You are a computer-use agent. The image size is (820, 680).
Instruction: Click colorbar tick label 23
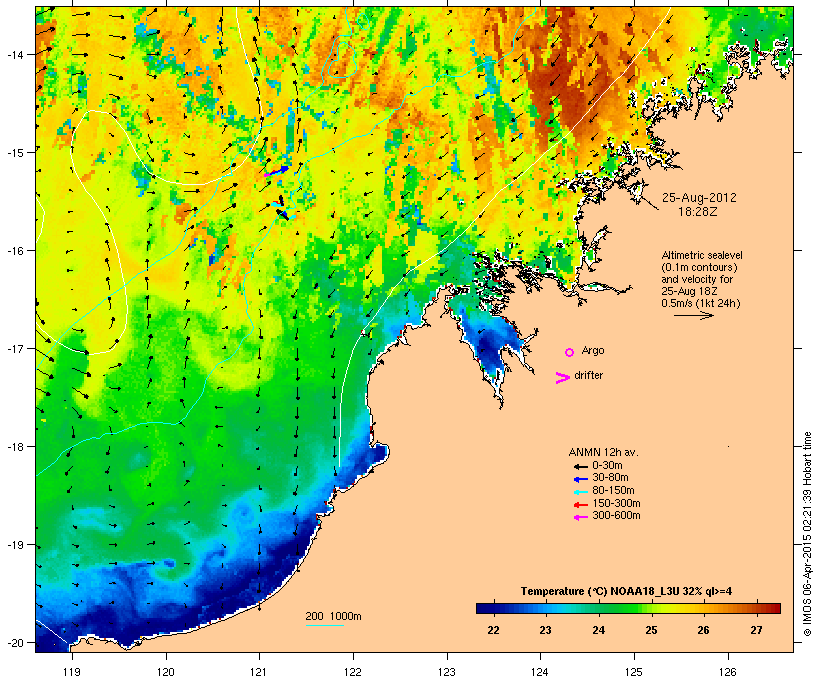[x=545, y=630]
